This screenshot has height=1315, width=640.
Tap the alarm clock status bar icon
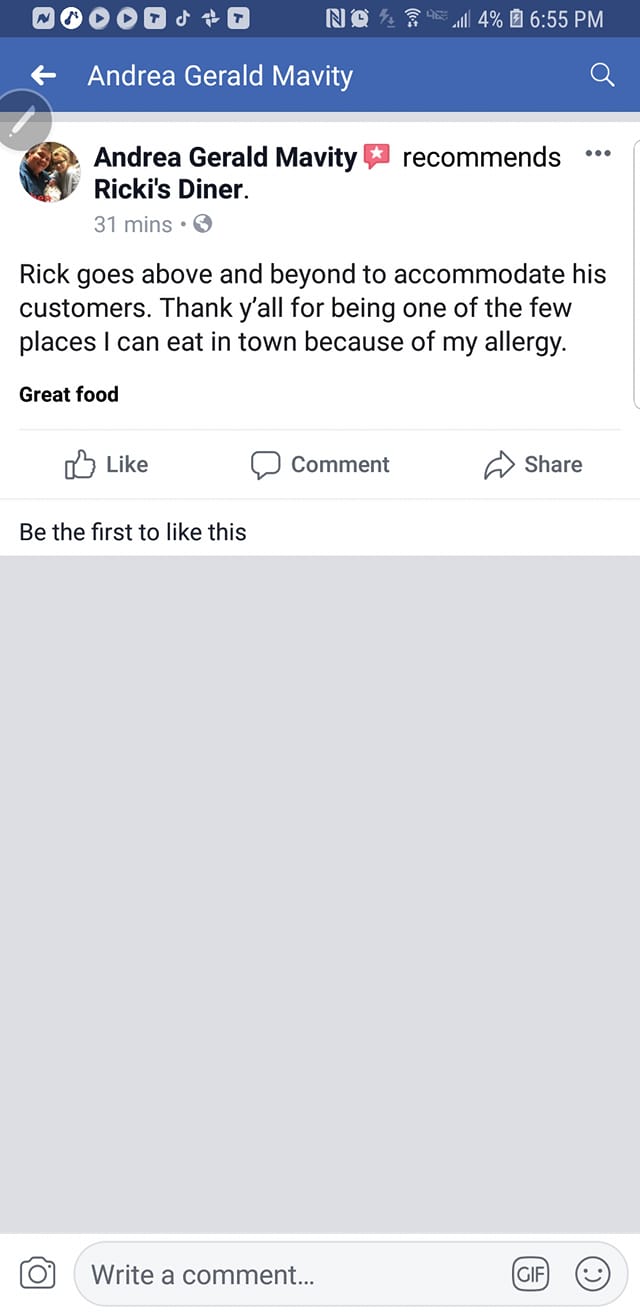click(x=360, y=17)
